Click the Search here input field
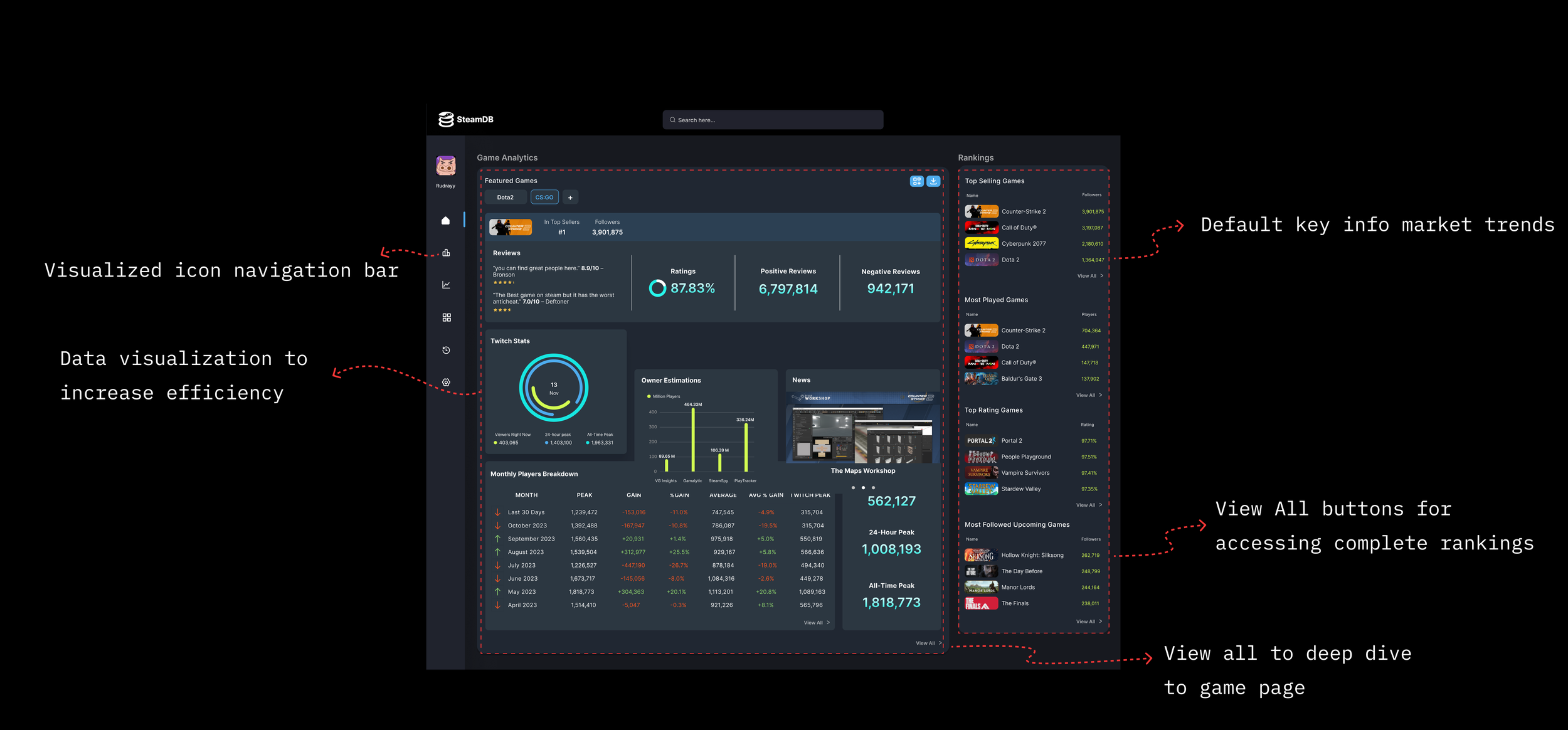This screenshot has width=1568, height=730. click(773, 120)
